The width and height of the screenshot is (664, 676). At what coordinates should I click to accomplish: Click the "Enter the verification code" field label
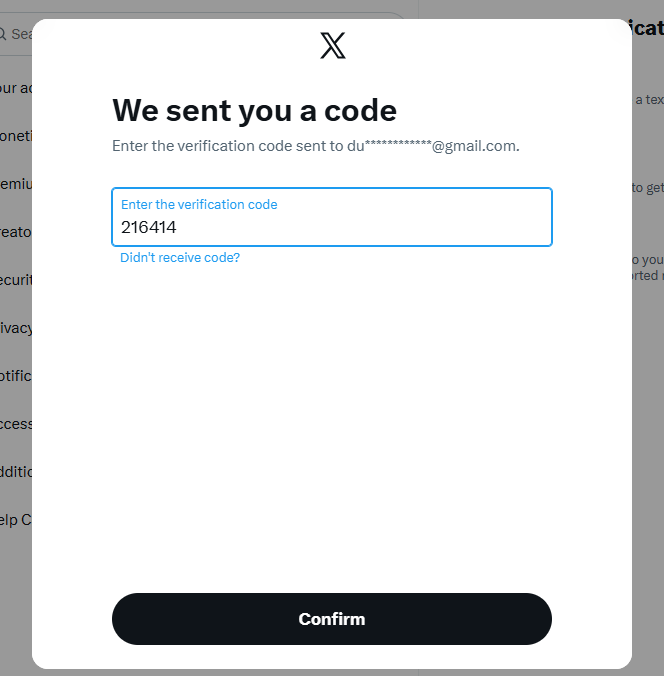click(x=199, y=204)
